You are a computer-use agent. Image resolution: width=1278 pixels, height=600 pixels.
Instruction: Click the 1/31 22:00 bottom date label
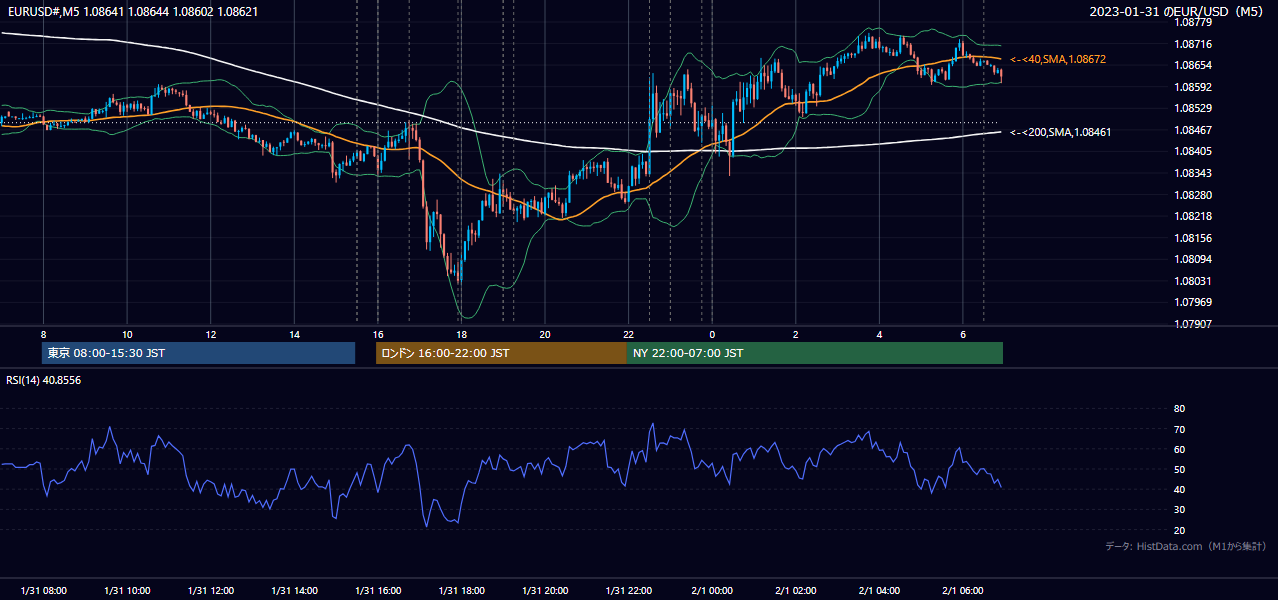[x=629, y=591]
